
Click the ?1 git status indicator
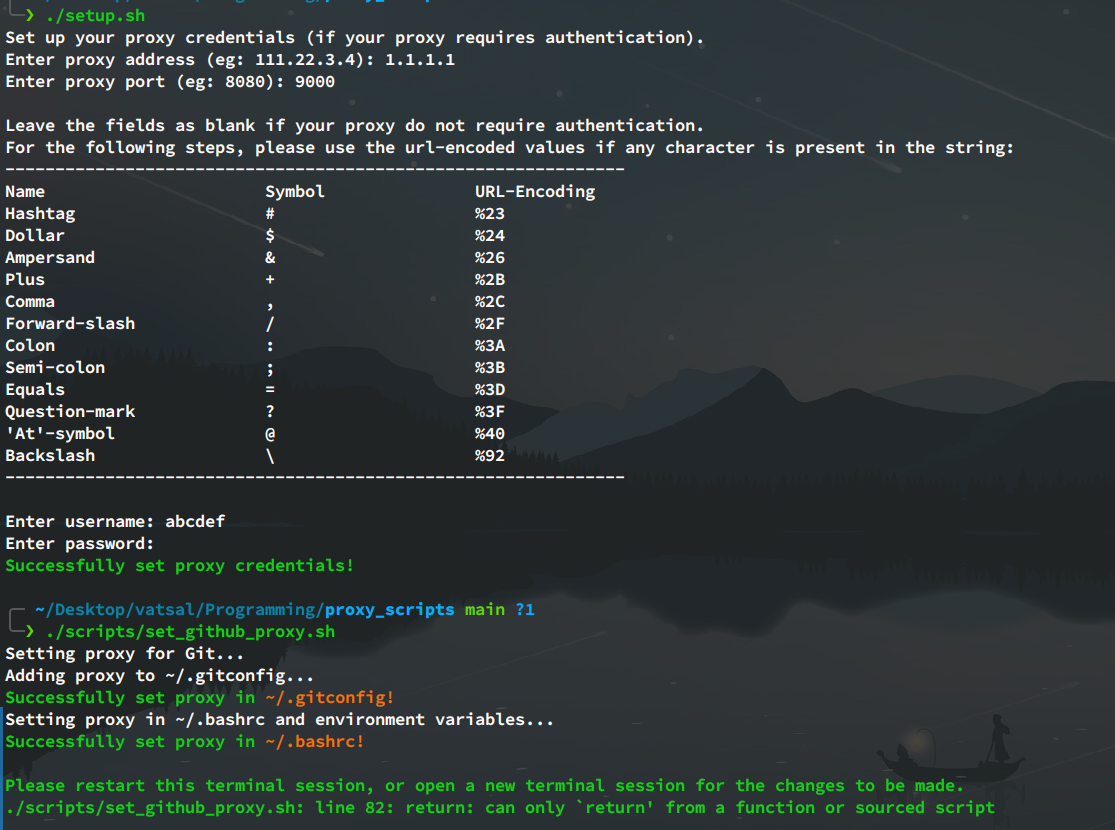pyautogui.click(x=525, y=608)
